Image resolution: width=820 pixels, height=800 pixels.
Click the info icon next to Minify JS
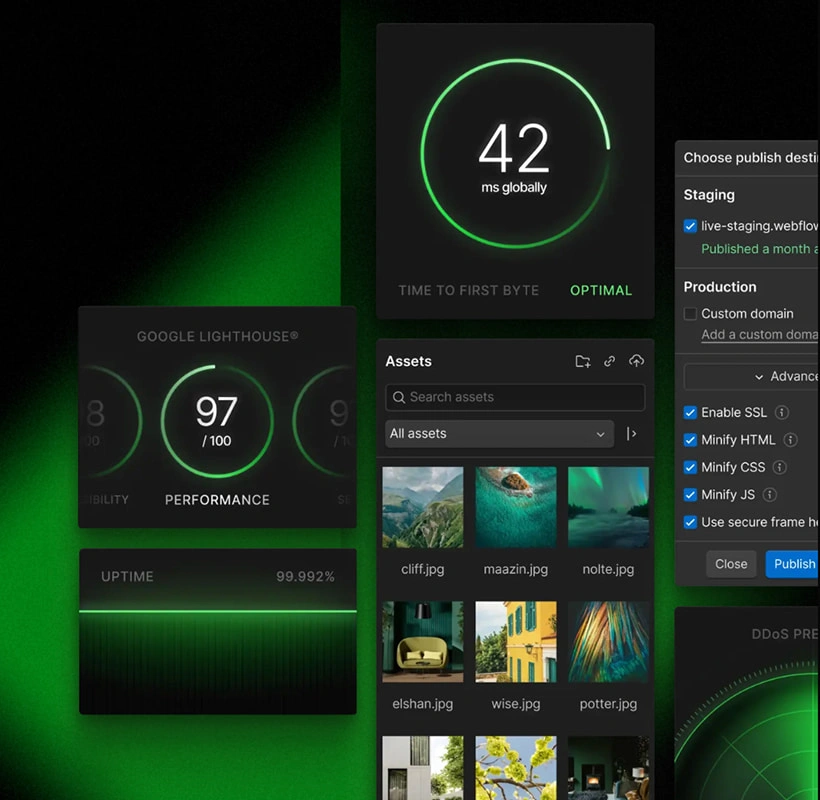(x=770, y=495)
